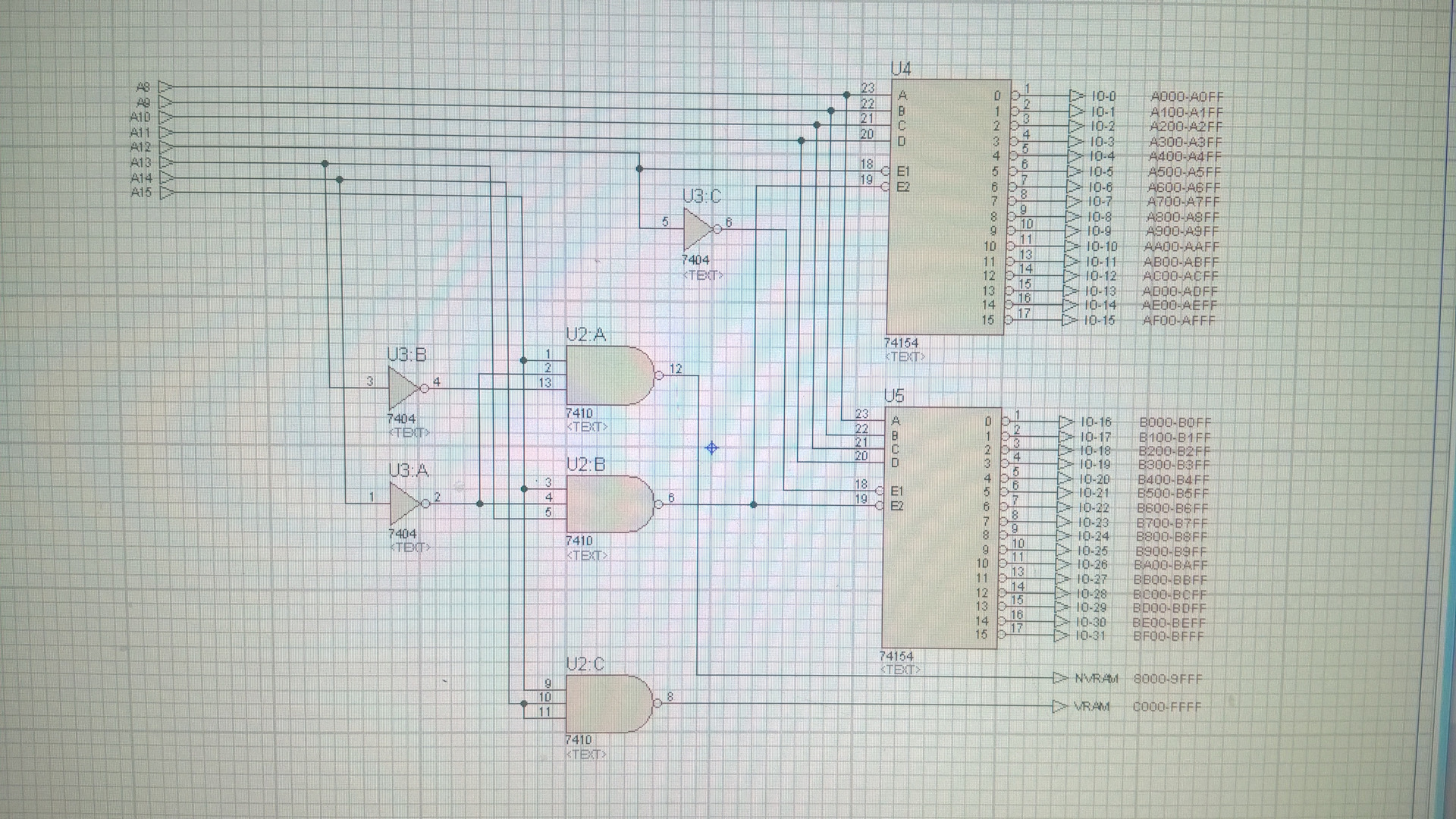Click the A13 input terminal arrow
The width and height of the screenshot is (1456, 819).
[166, 162]
